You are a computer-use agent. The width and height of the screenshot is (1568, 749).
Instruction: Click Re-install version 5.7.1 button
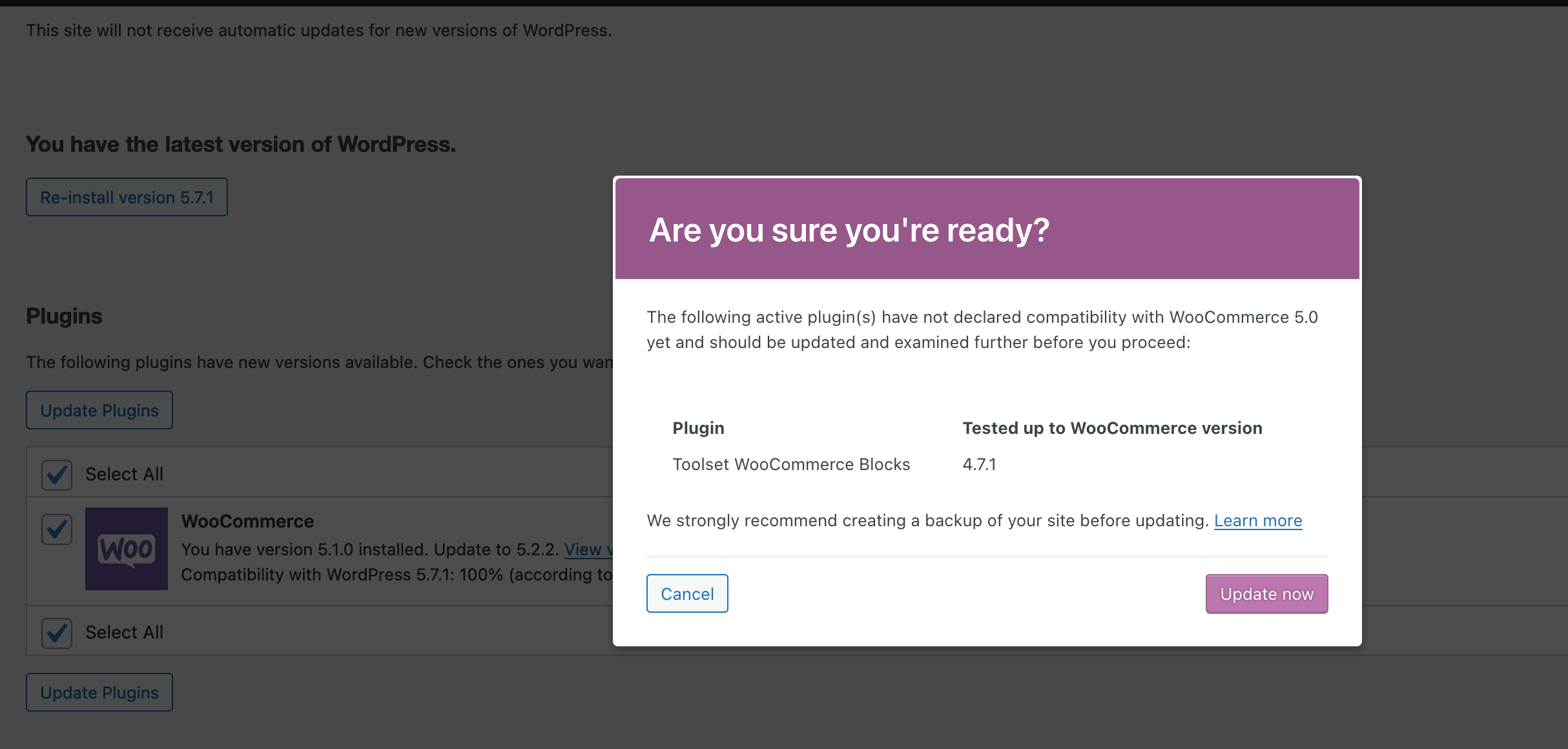coord(127,197)
